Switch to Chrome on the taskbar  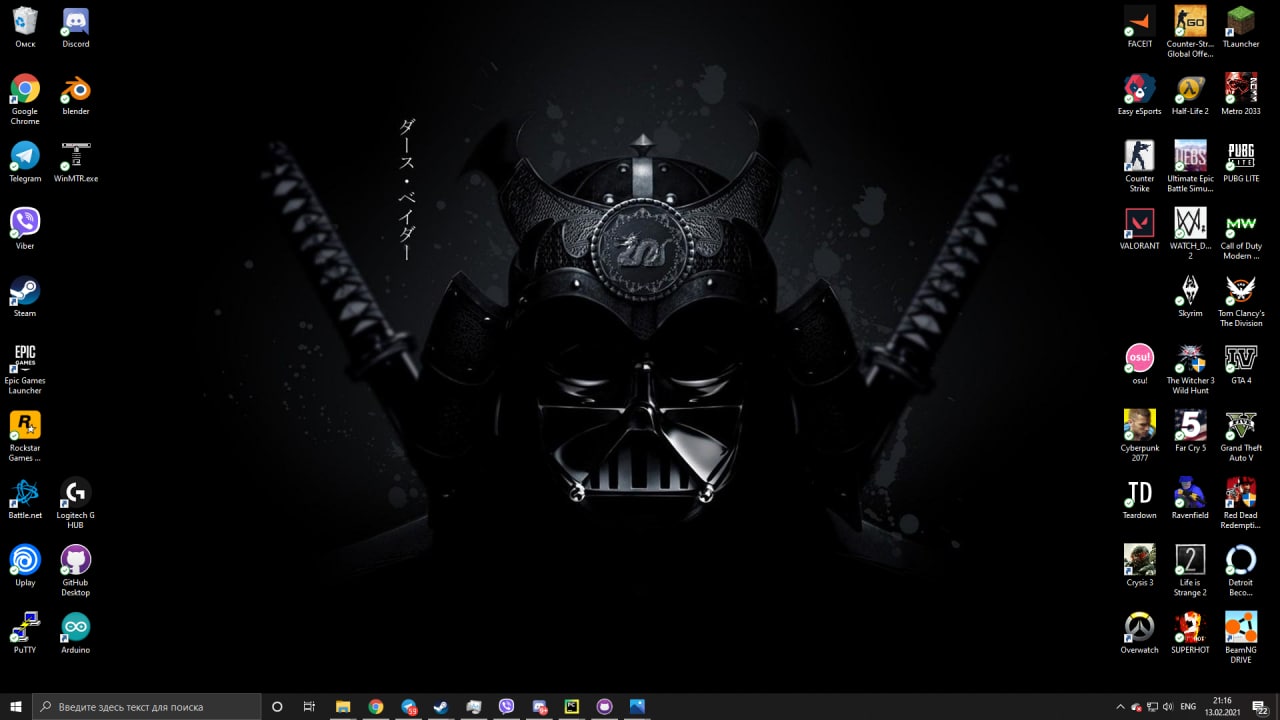click(x=376, y=706)
